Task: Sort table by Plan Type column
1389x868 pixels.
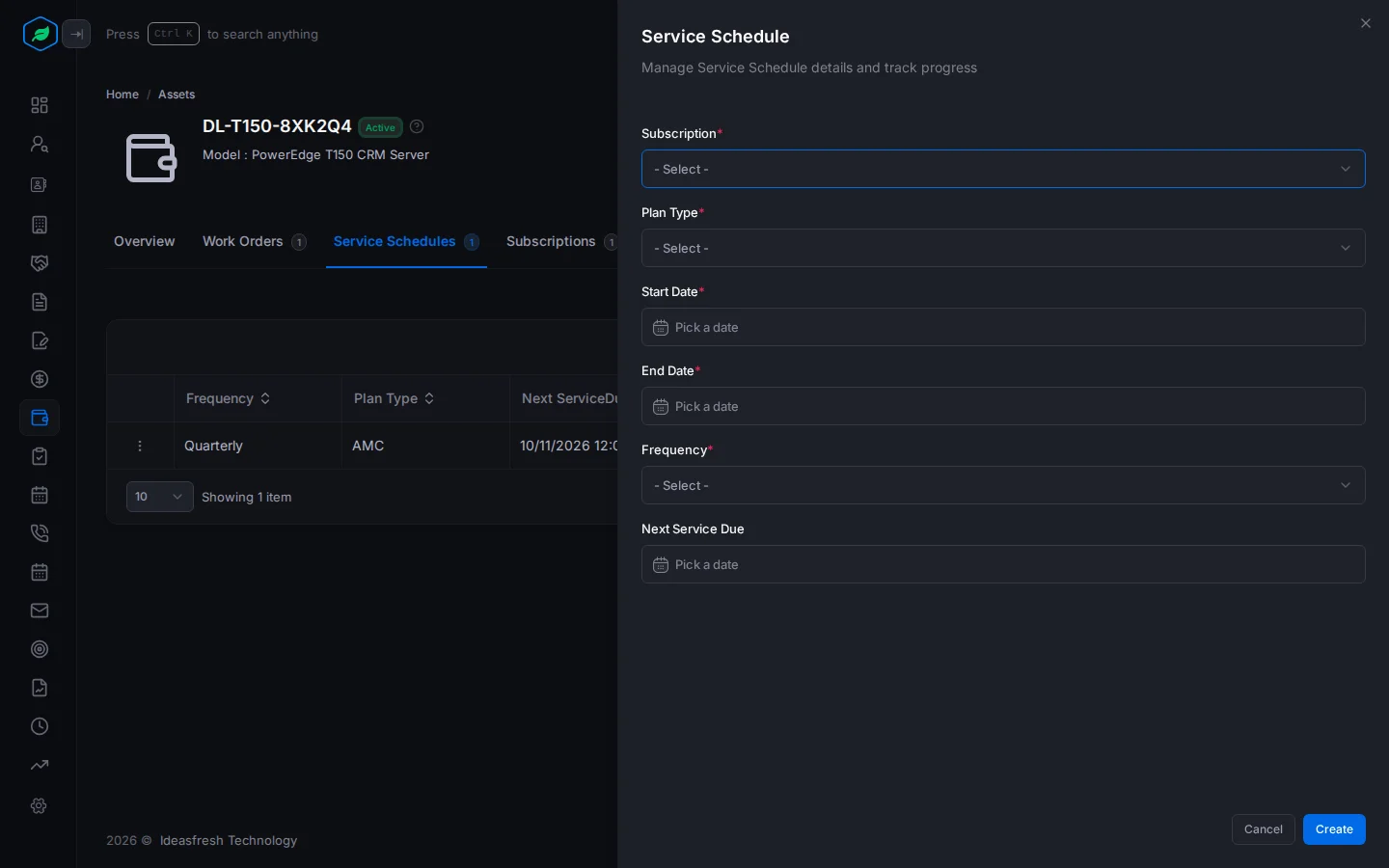Action: point(394,398)
